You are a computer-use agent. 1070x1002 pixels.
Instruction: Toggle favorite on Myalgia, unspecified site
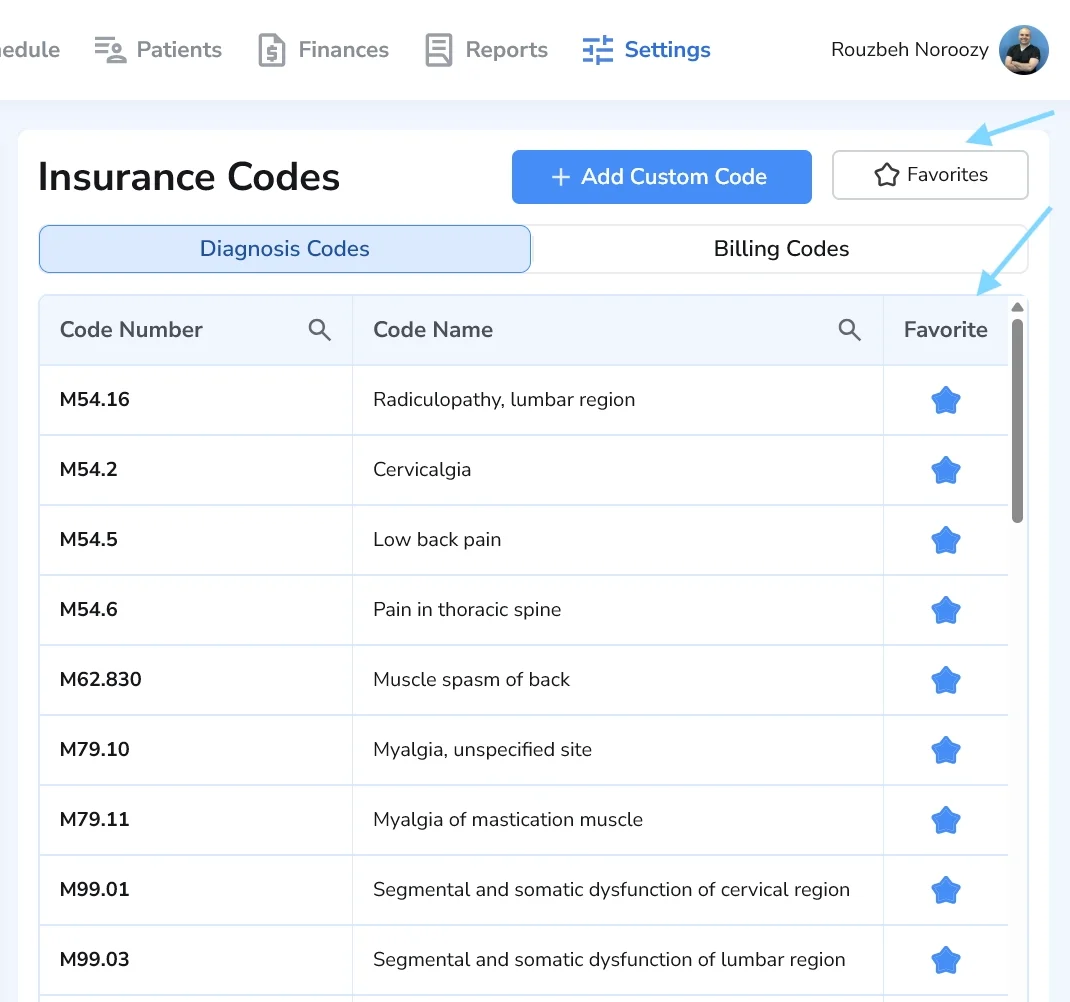point(946,750)
